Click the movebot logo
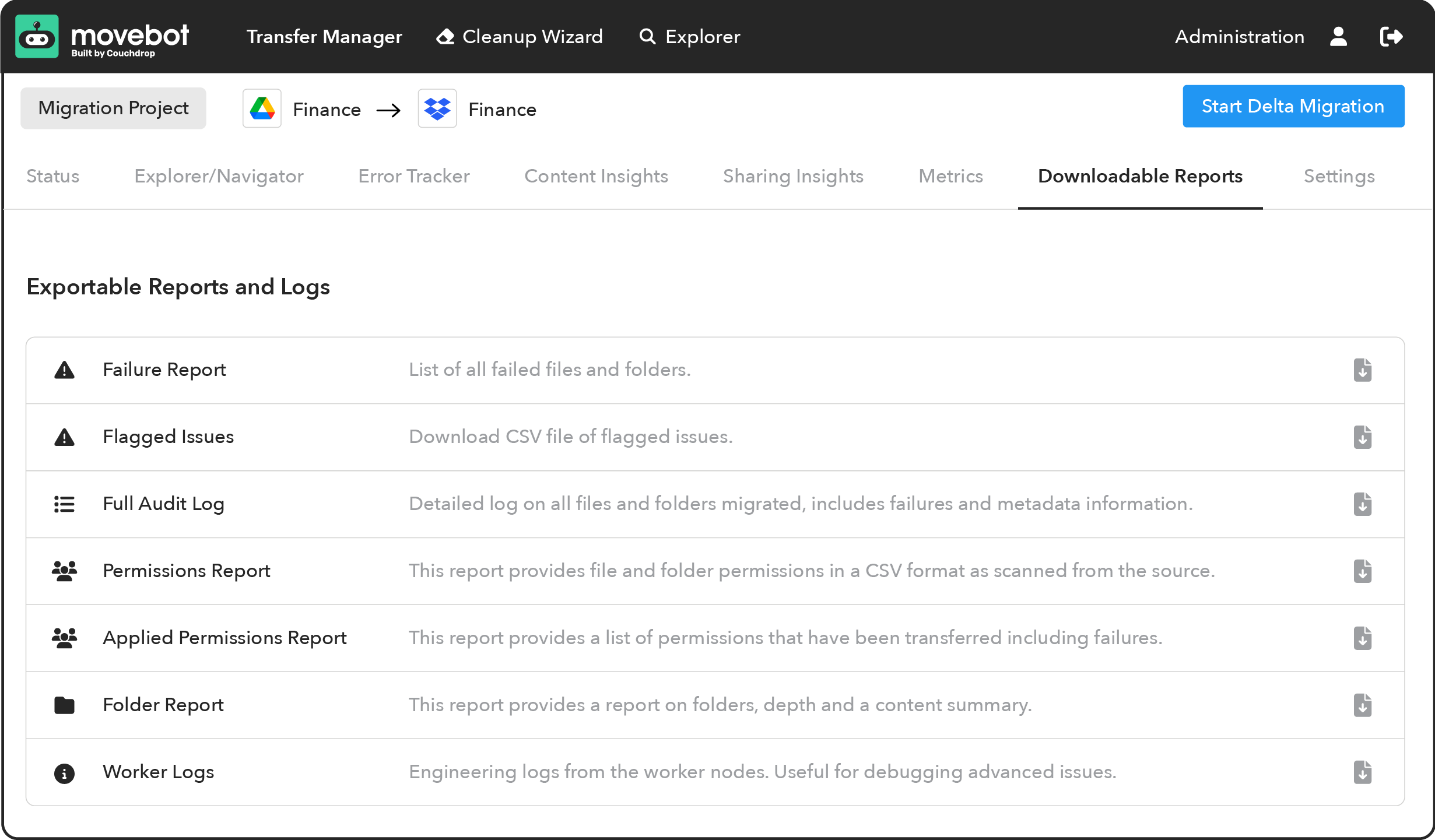The width and height of the screenshot is (1435, 840). tap(102, 37)
